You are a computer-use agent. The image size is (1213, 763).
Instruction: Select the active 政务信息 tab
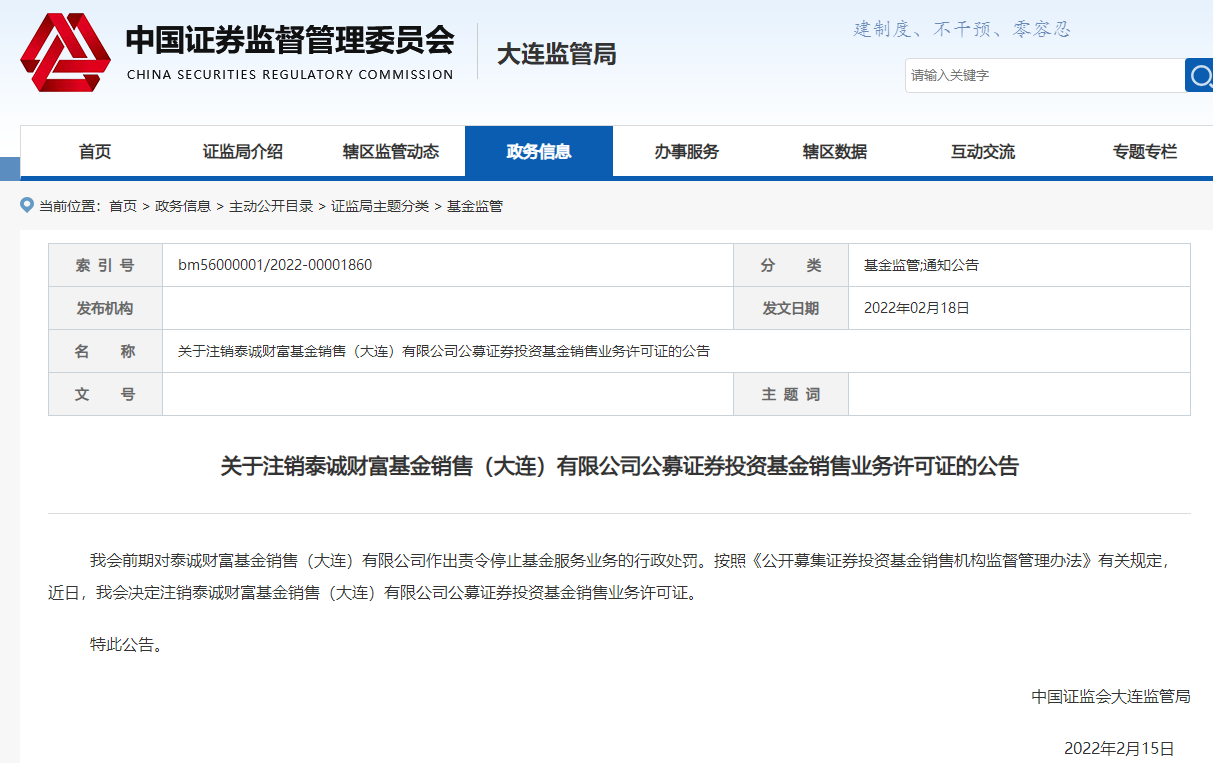[539, 152]
